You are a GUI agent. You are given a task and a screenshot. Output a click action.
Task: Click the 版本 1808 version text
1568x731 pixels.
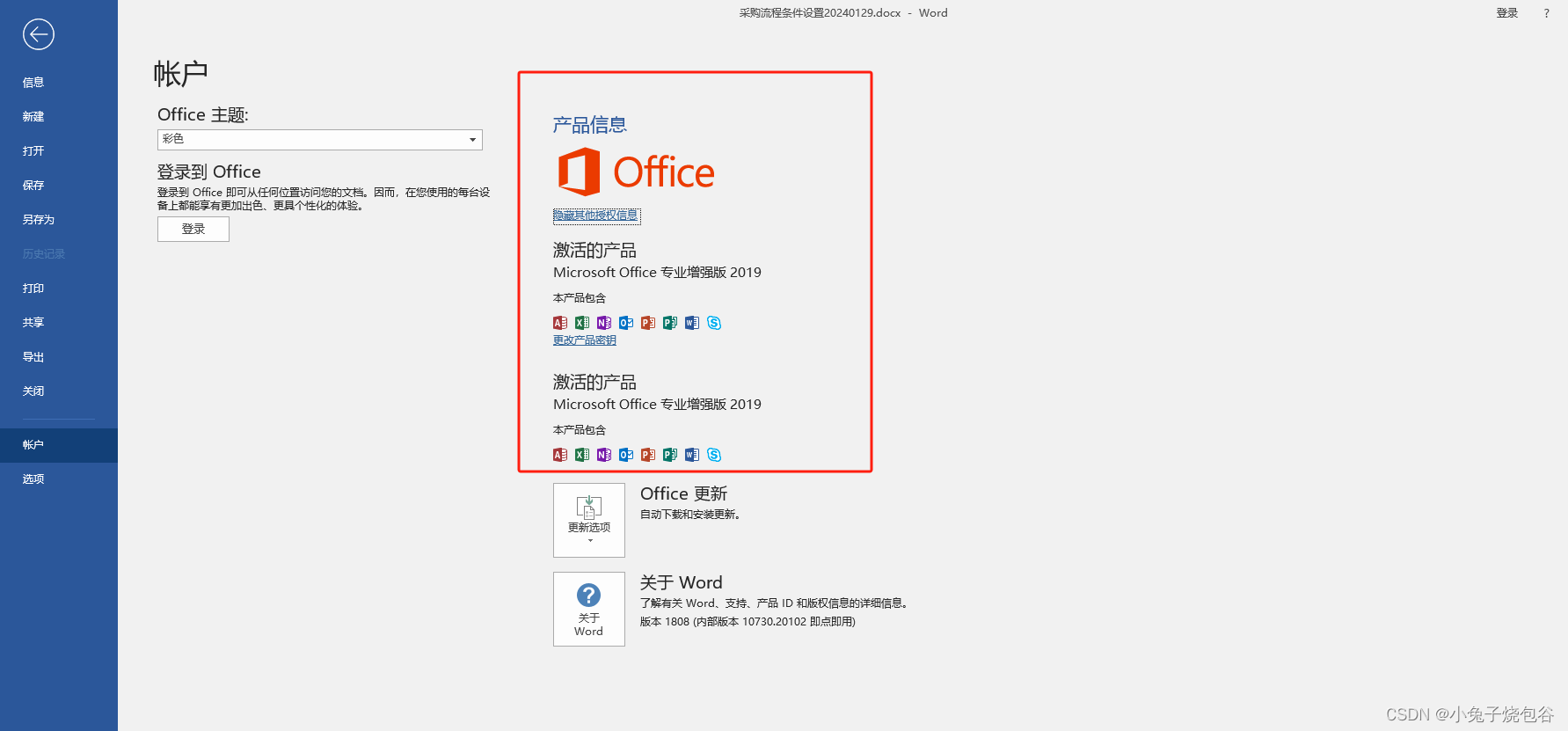coord(748,622)
